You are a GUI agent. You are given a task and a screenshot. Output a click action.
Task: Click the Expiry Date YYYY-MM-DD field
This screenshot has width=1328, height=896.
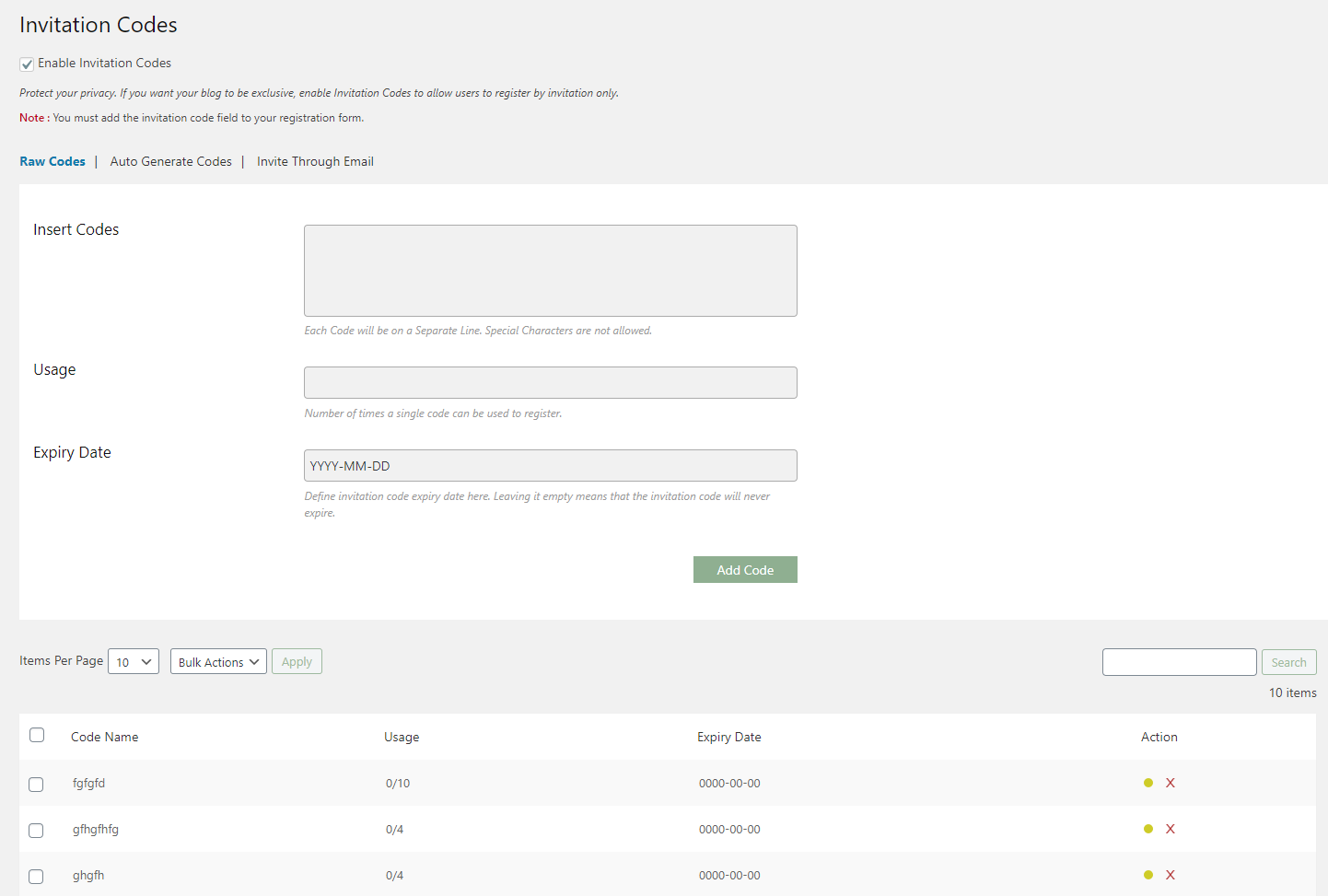tap(550, 466)
